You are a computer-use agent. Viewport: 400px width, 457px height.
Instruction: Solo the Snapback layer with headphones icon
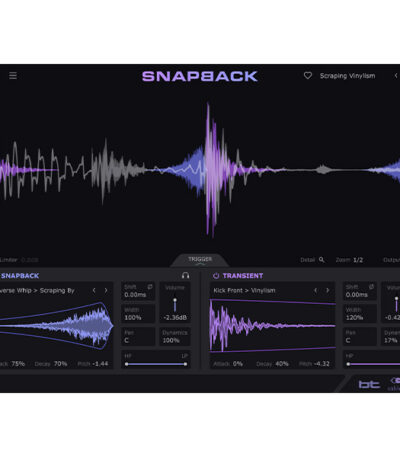[x=186, y=275]
